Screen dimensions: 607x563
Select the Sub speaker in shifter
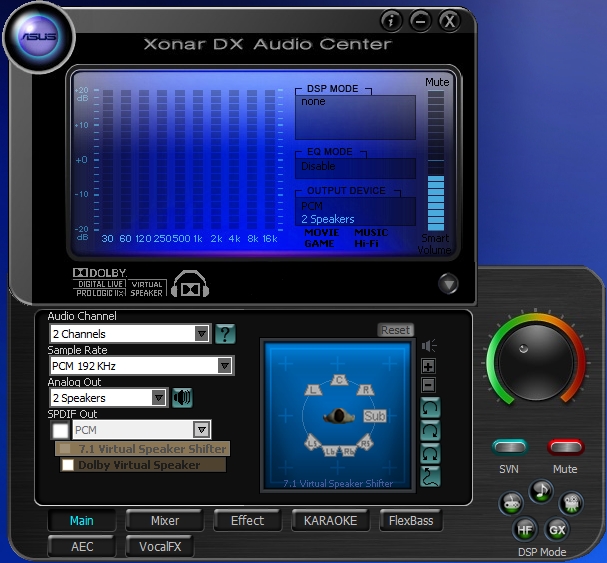click(375, 416)
